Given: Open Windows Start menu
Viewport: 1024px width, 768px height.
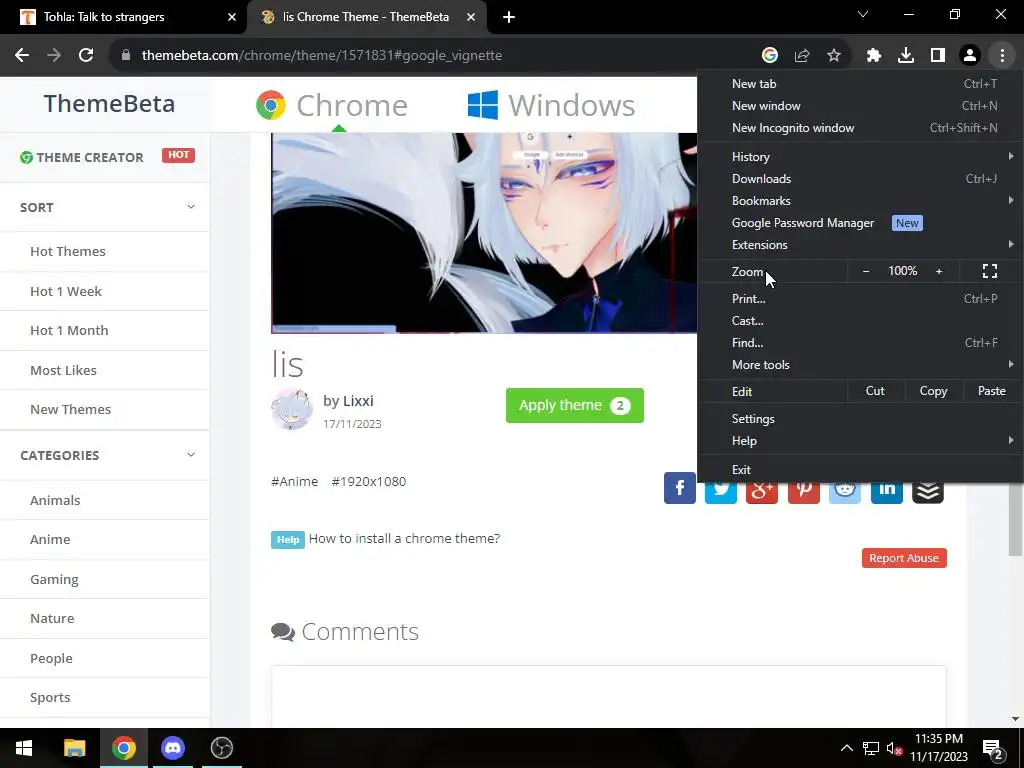Looking at the screenshot, I should pos(24,748).
